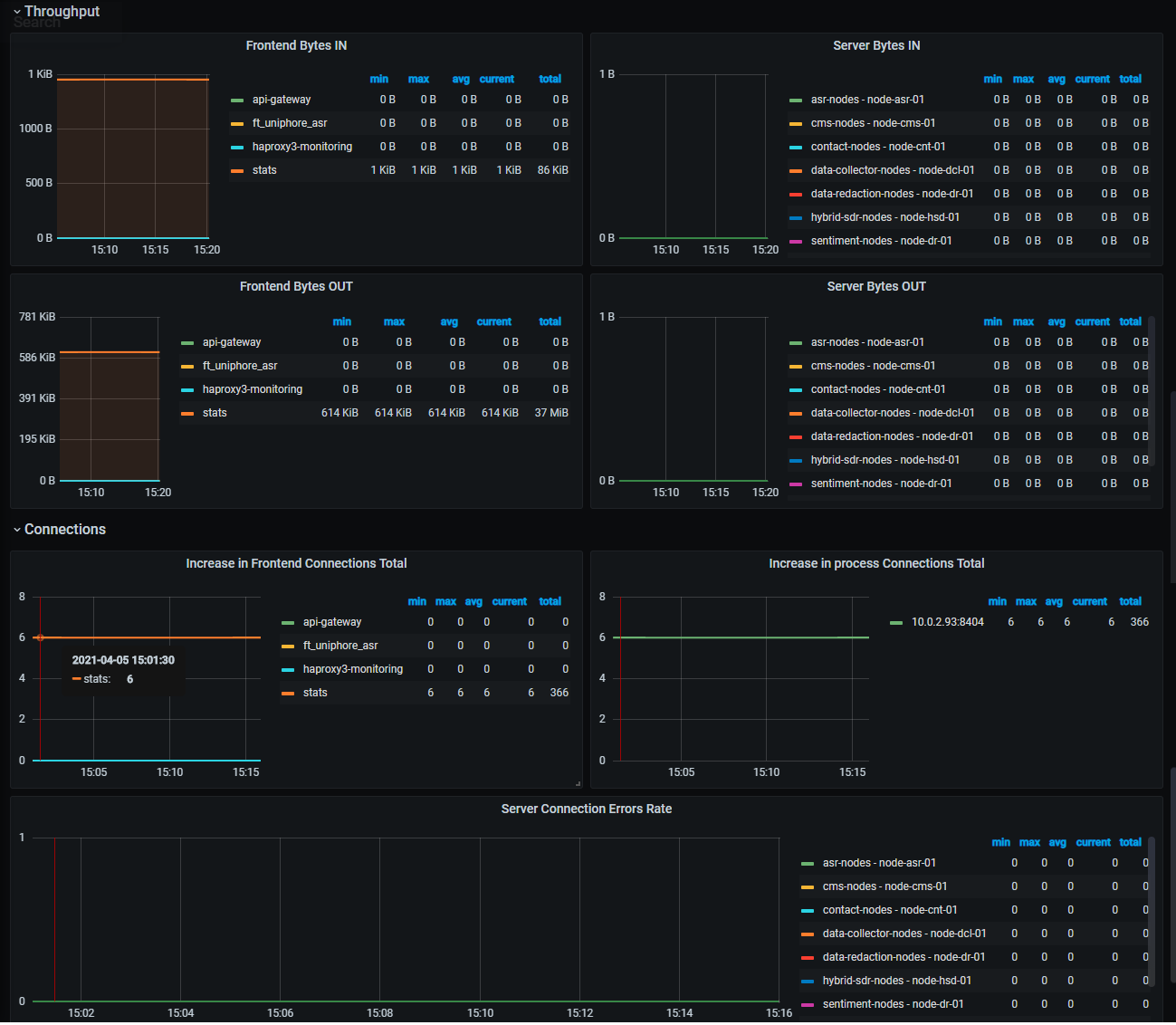Click the stats color swatch in Frontend Bytes OUT
Viewport: 1176px width, 1025px height.
tap(187, 414)
